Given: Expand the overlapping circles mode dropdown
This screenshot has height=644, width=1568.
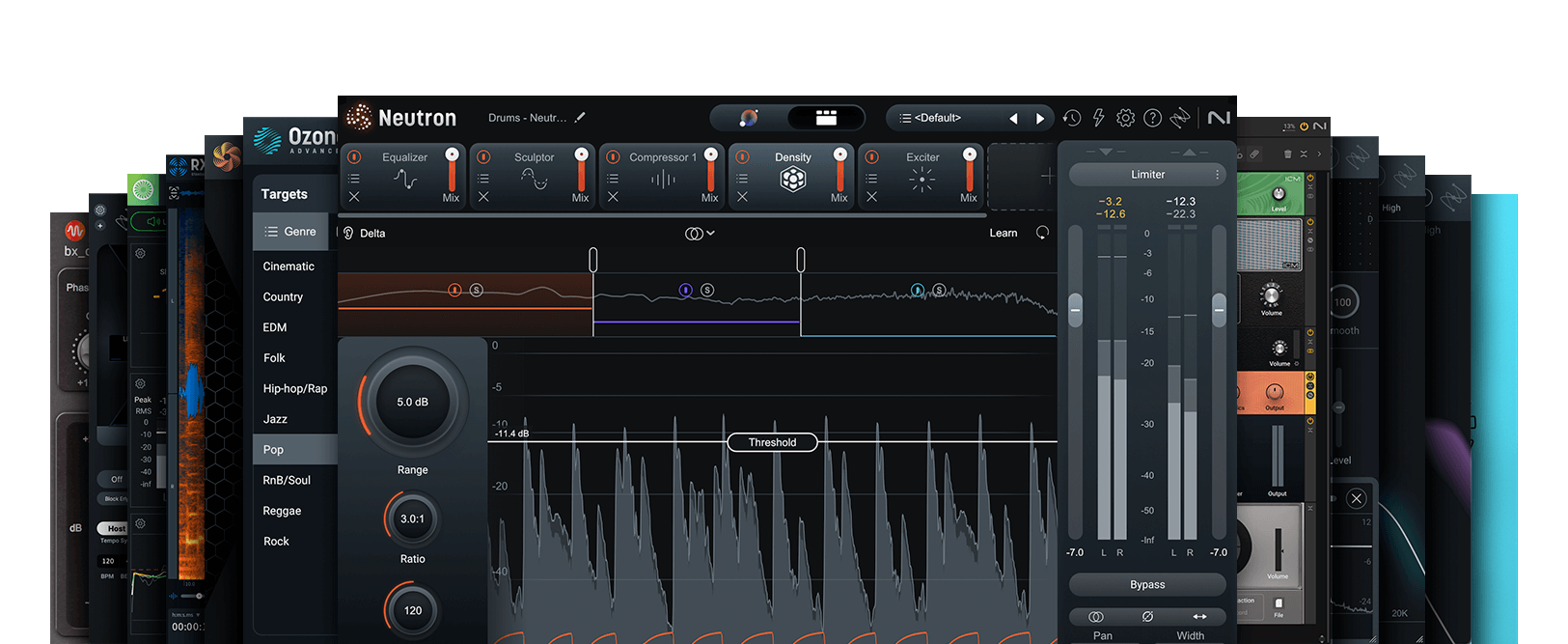Looking at the screenshot, I should pos(700,234).
